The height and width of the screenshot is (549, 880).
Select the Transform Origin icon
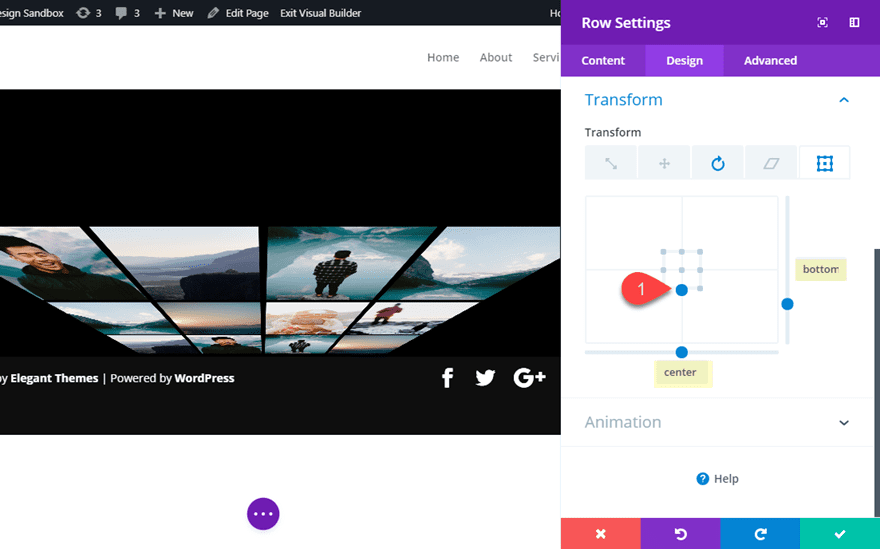824,163
